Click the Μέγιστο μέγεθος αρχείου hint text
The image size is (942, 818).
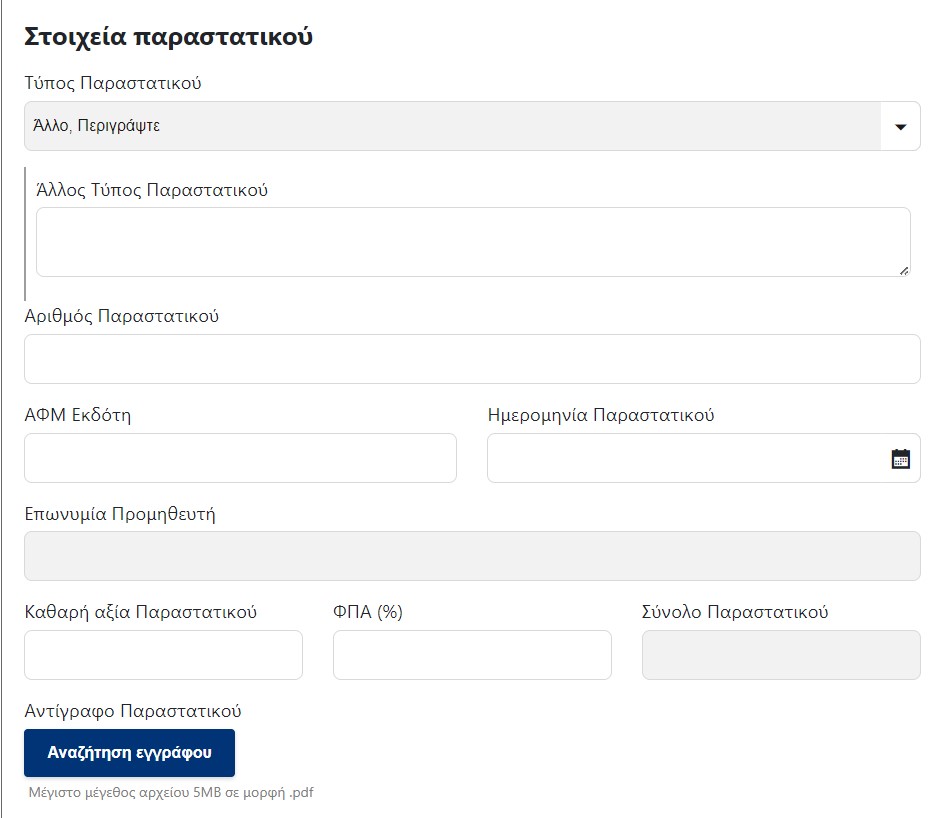pos(171,792)
